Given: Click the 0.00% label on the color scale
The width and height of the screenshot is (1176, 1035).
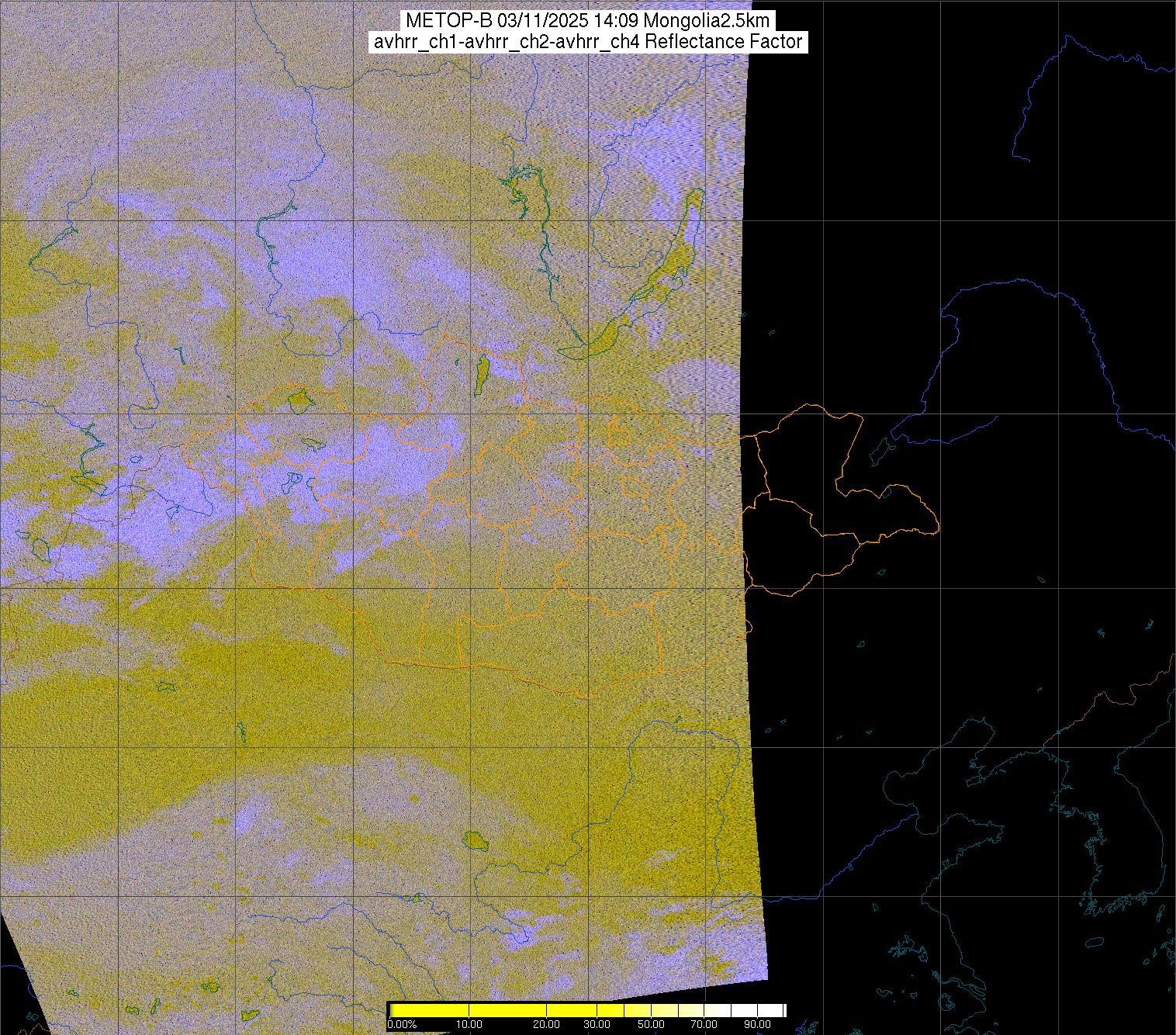Looking at the screenshot, I should point(402,1026).
